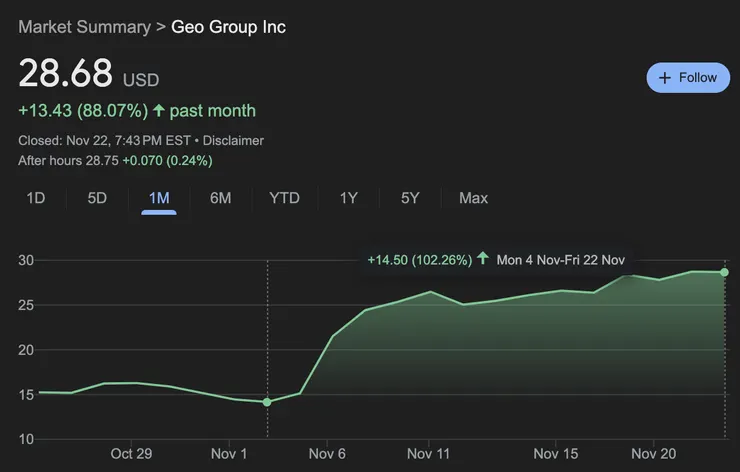Click the USD currency label

tap(141, 80)
